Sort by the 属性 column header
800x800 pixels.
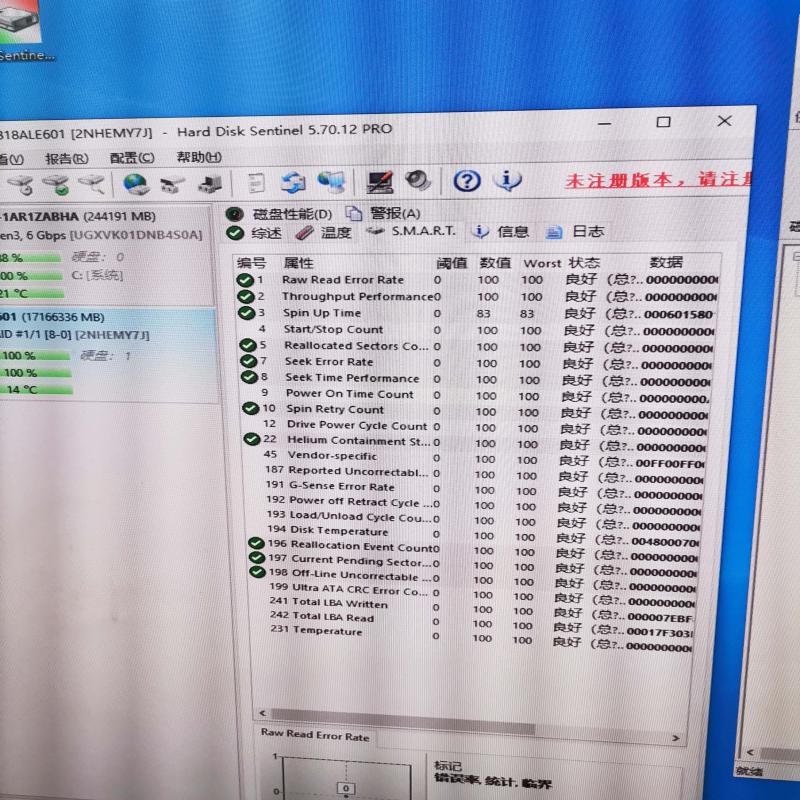tap(299, 263)
